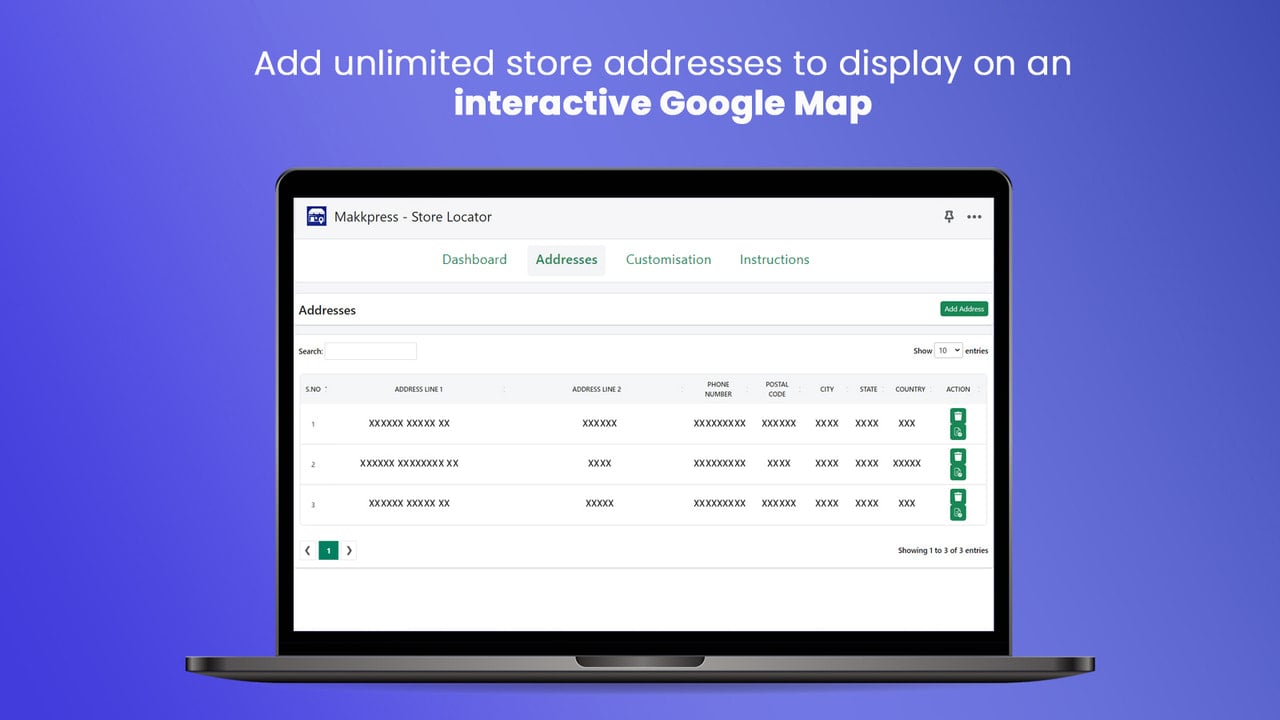Edit the second address entry
This screenshot has height=720, width=1280.
(958, 472)
